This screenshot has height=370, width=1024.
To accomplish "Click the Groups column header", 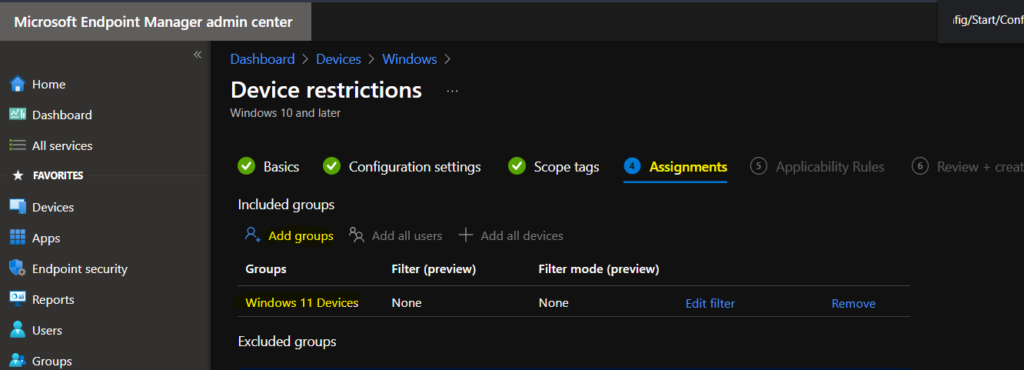I will [266, 269].
